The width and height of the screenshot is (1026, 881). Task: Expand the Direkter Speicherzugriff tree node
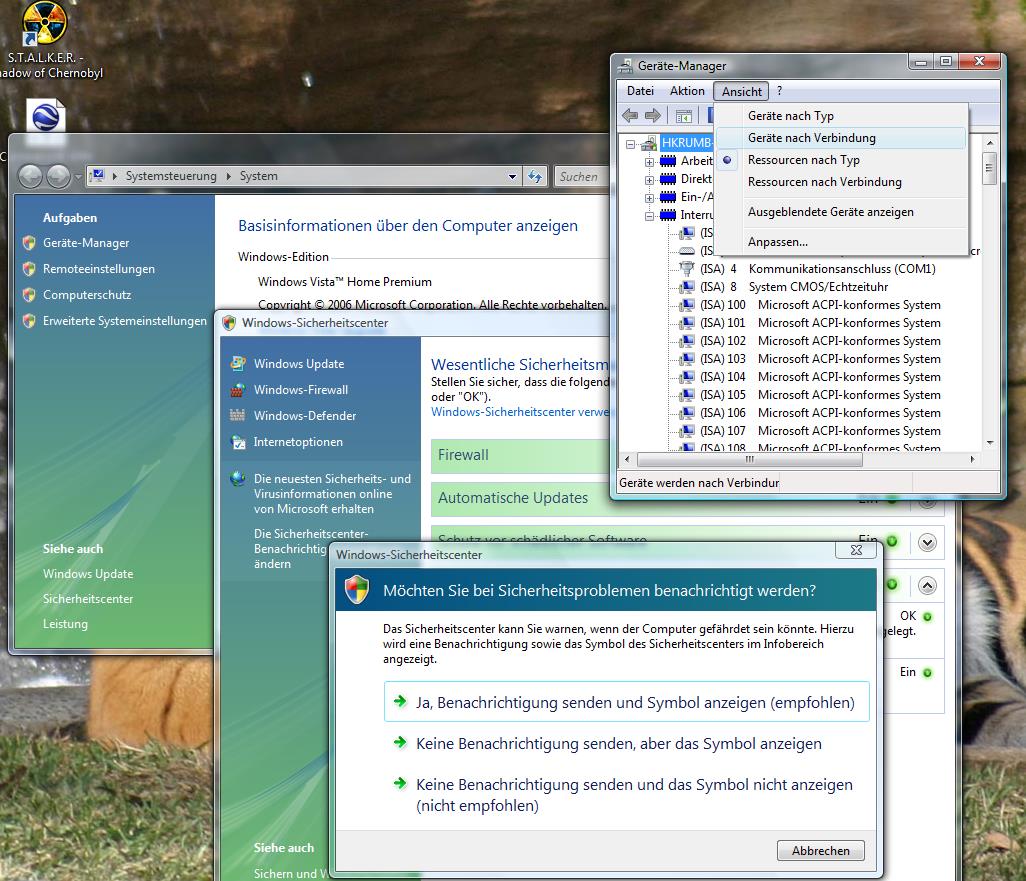(x=649, y=180)
